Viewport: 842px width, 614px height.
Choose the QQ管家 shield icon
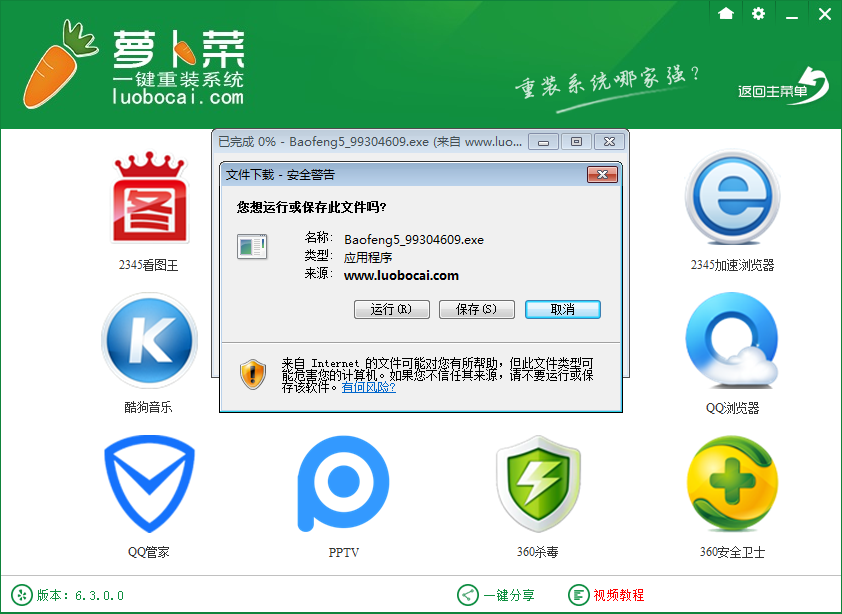tap(149, 483)
